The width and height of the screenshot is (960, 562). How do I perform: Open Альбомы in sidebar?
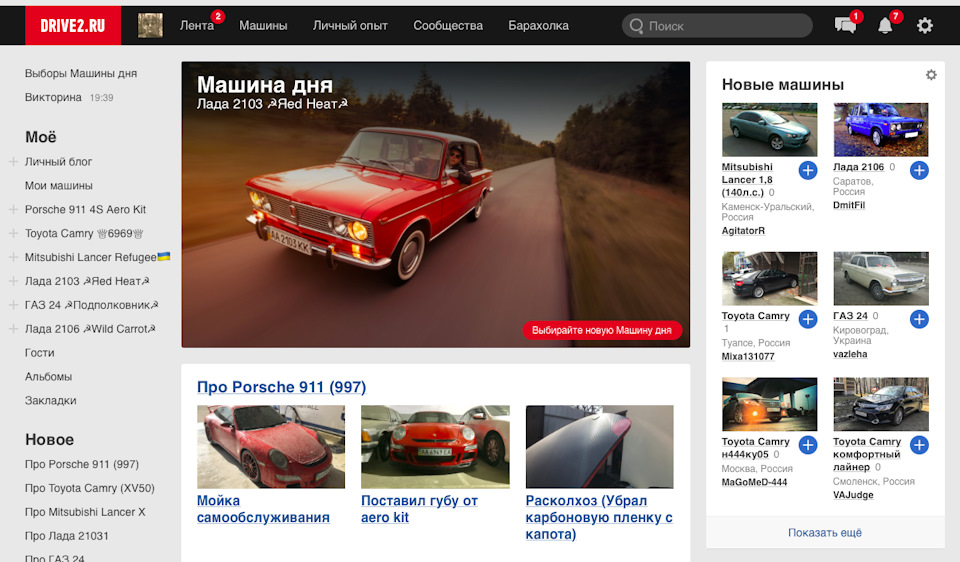click(48, 377)
